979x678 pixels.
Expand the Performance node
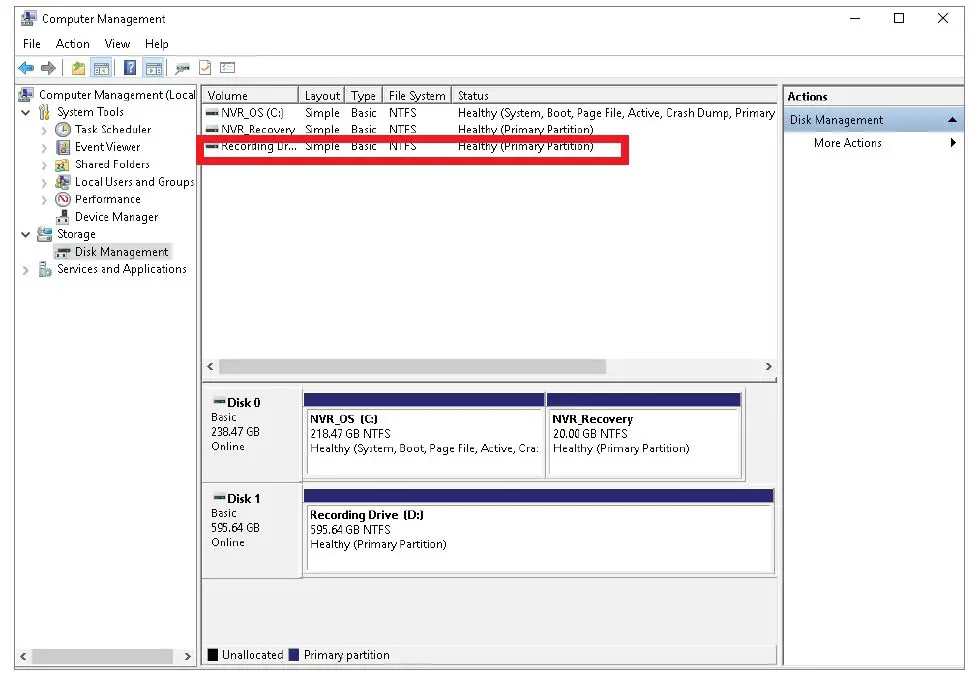click(x=44, y=200)
